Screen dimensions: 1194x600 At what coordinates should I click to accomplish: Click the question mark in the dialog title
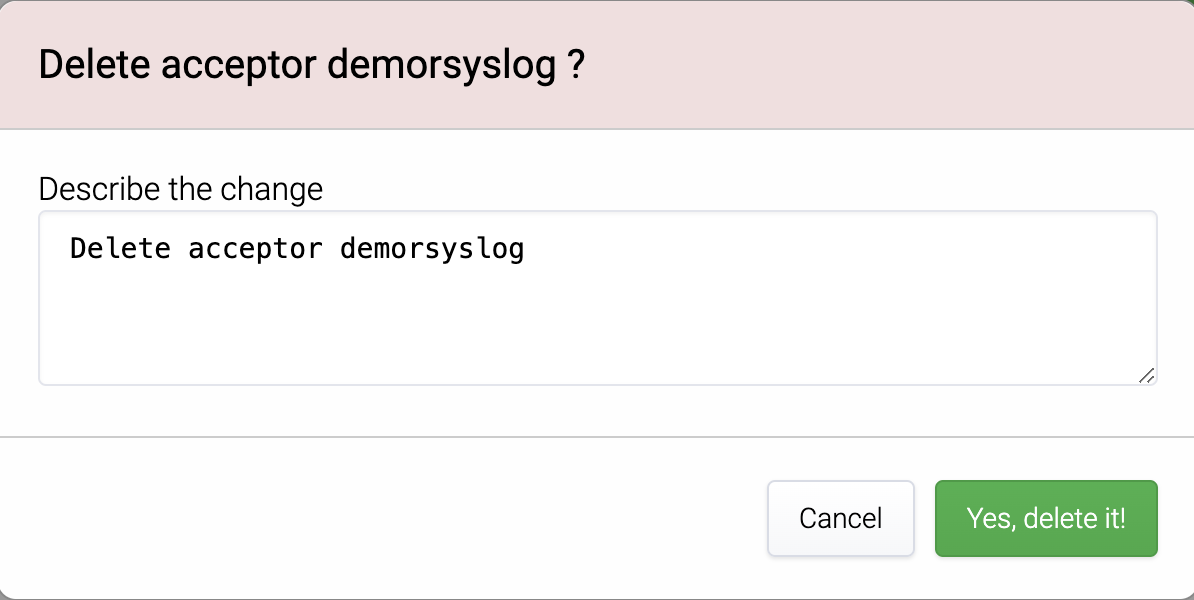[575, 66]
